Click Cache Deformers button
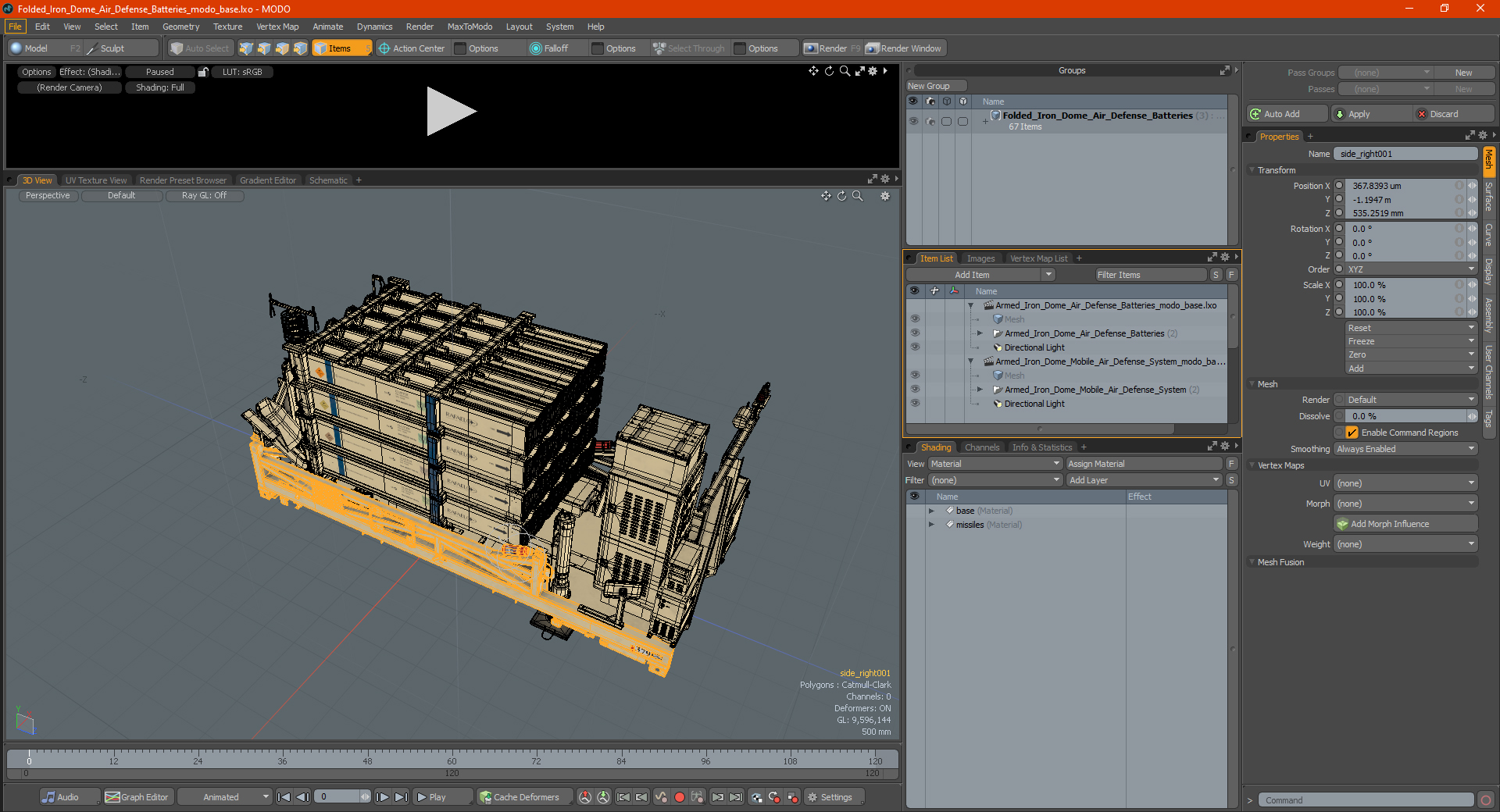The image size is (1500, 812). pyautogui.click(x=524, y=797)
